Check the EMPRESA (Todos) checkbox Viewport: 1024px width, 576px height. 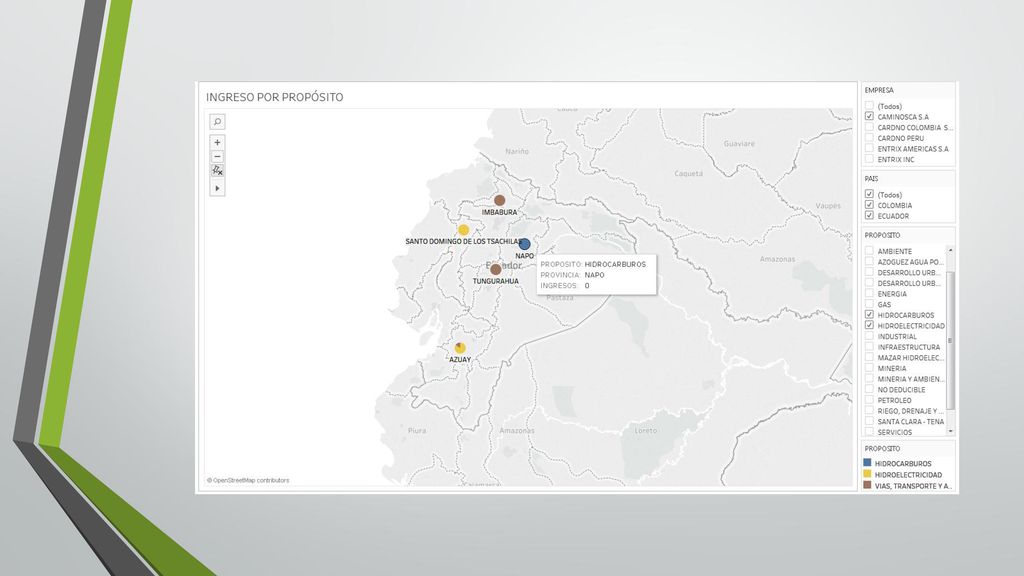pyautogui.click(x=869, y=106)
